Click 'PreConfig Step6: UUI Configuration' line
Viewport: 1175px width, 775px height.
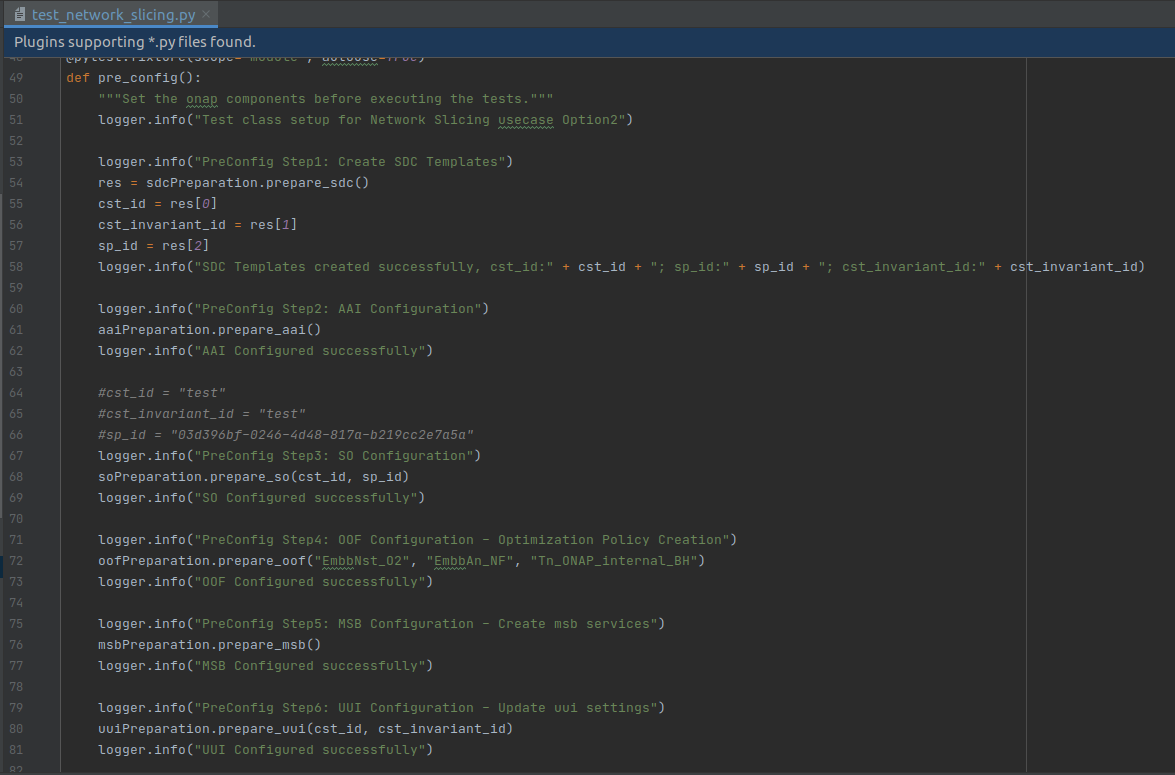[x=381, y=708]
